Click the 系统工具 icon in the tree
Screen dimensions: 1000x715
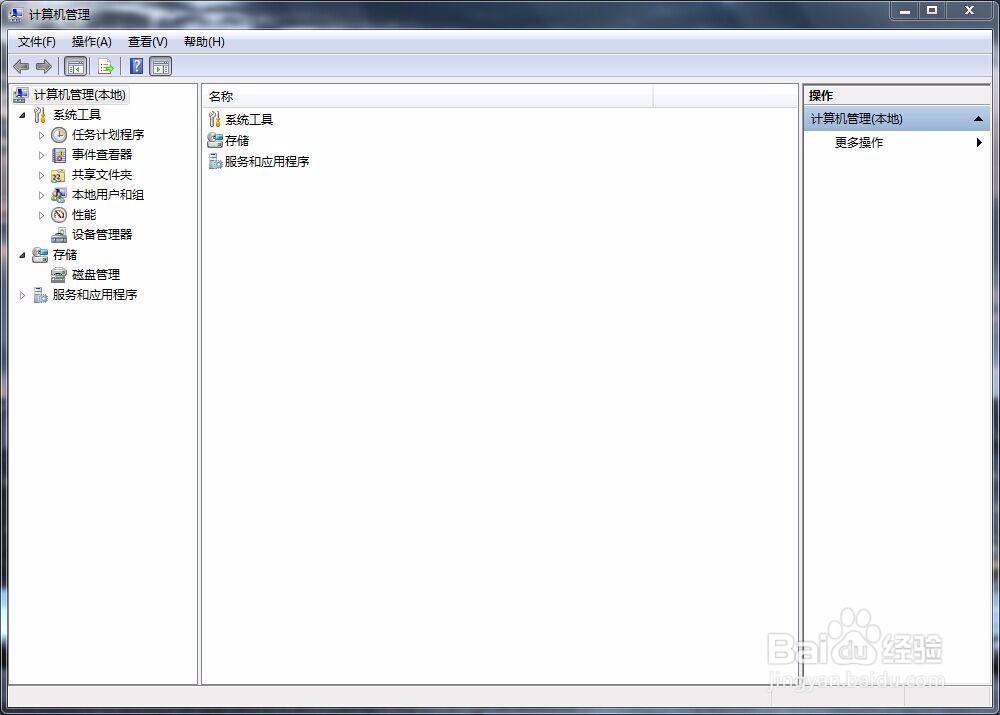coord(40,115)
